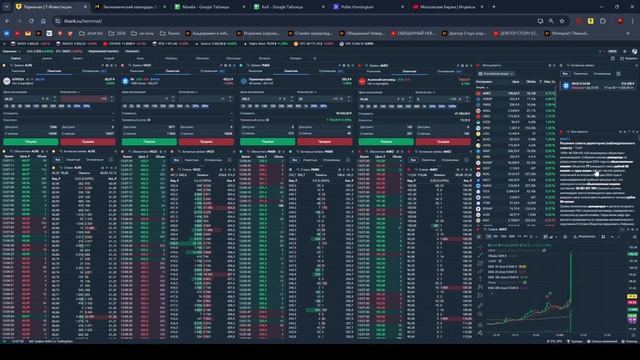Go back with the browser back arrow
Screen dimensions: 640x360
click(x=8, y=21)
